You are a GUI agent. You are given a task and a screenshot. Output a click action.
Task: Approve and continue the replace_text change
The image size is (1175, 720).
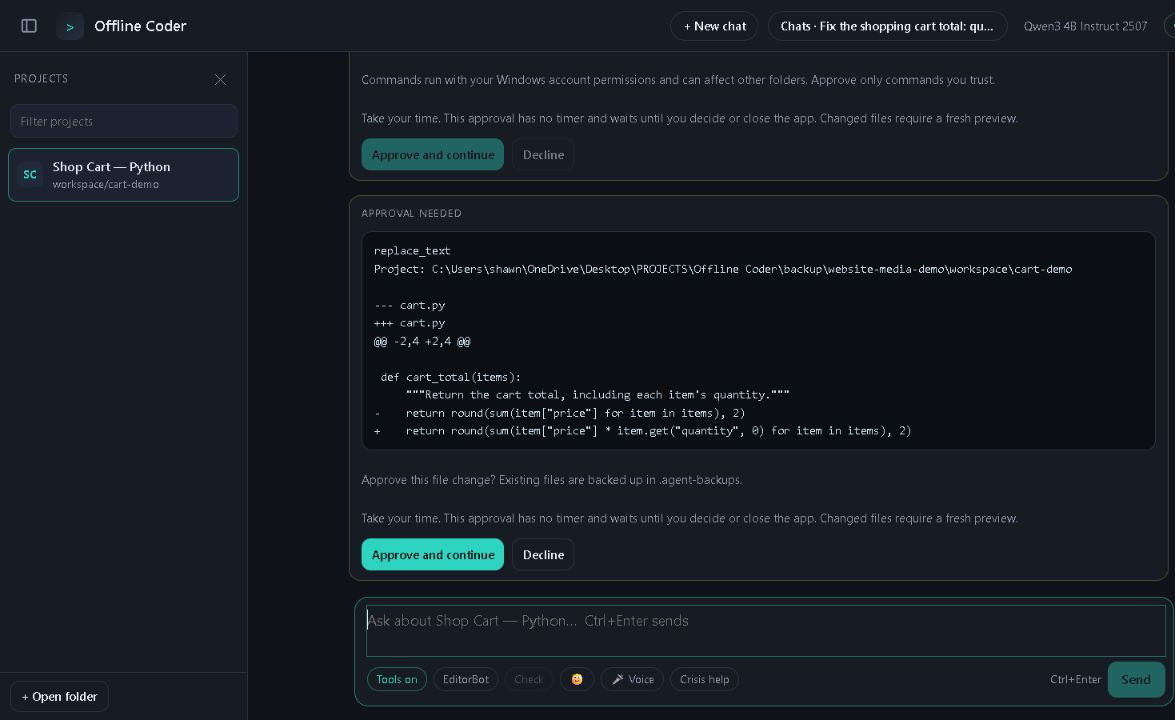pyautogui.click(x=432, y=555)
